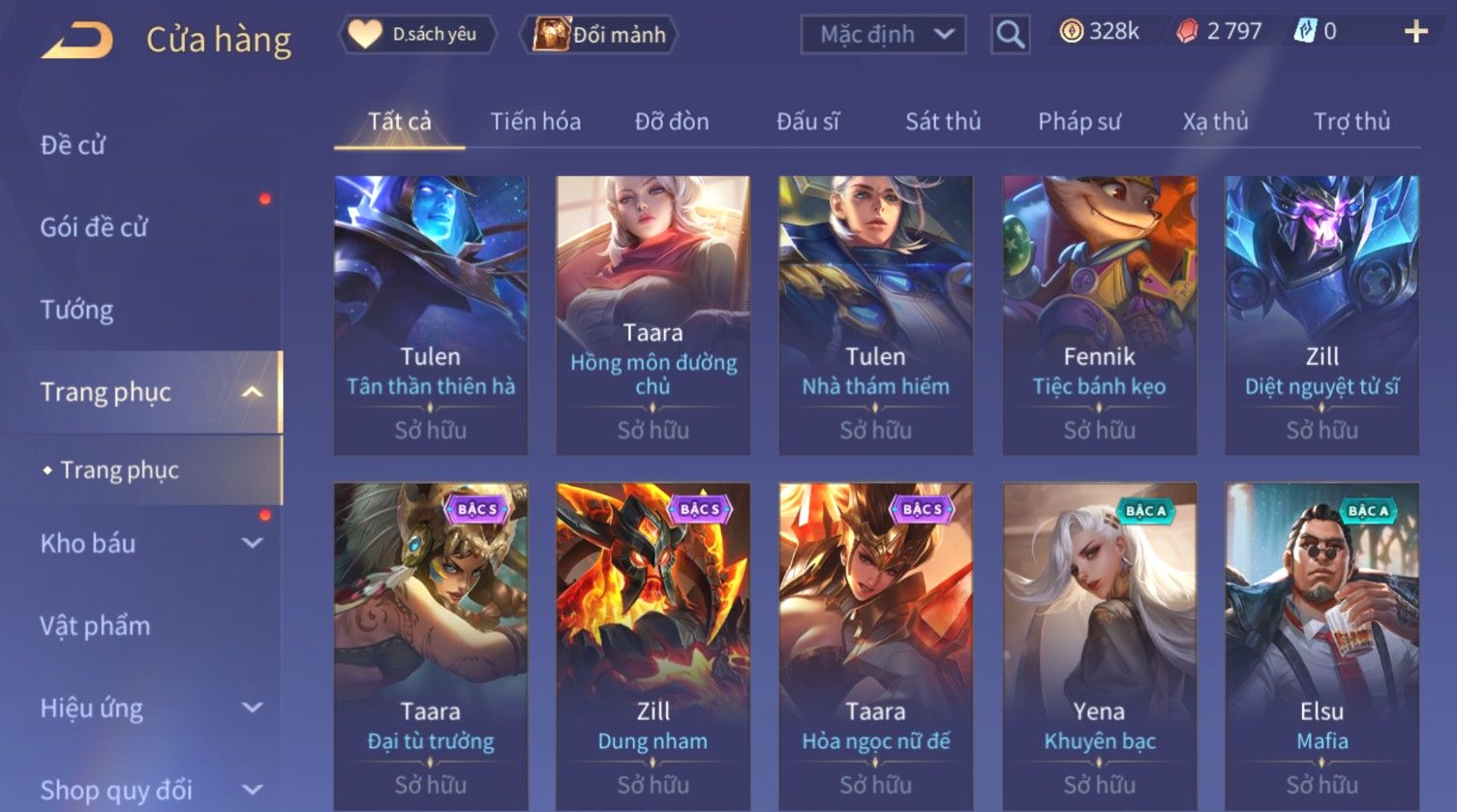1457x812 pixels.
Task: Expand the Hiệu ứng sidebar section
Action: pos(252,707)
